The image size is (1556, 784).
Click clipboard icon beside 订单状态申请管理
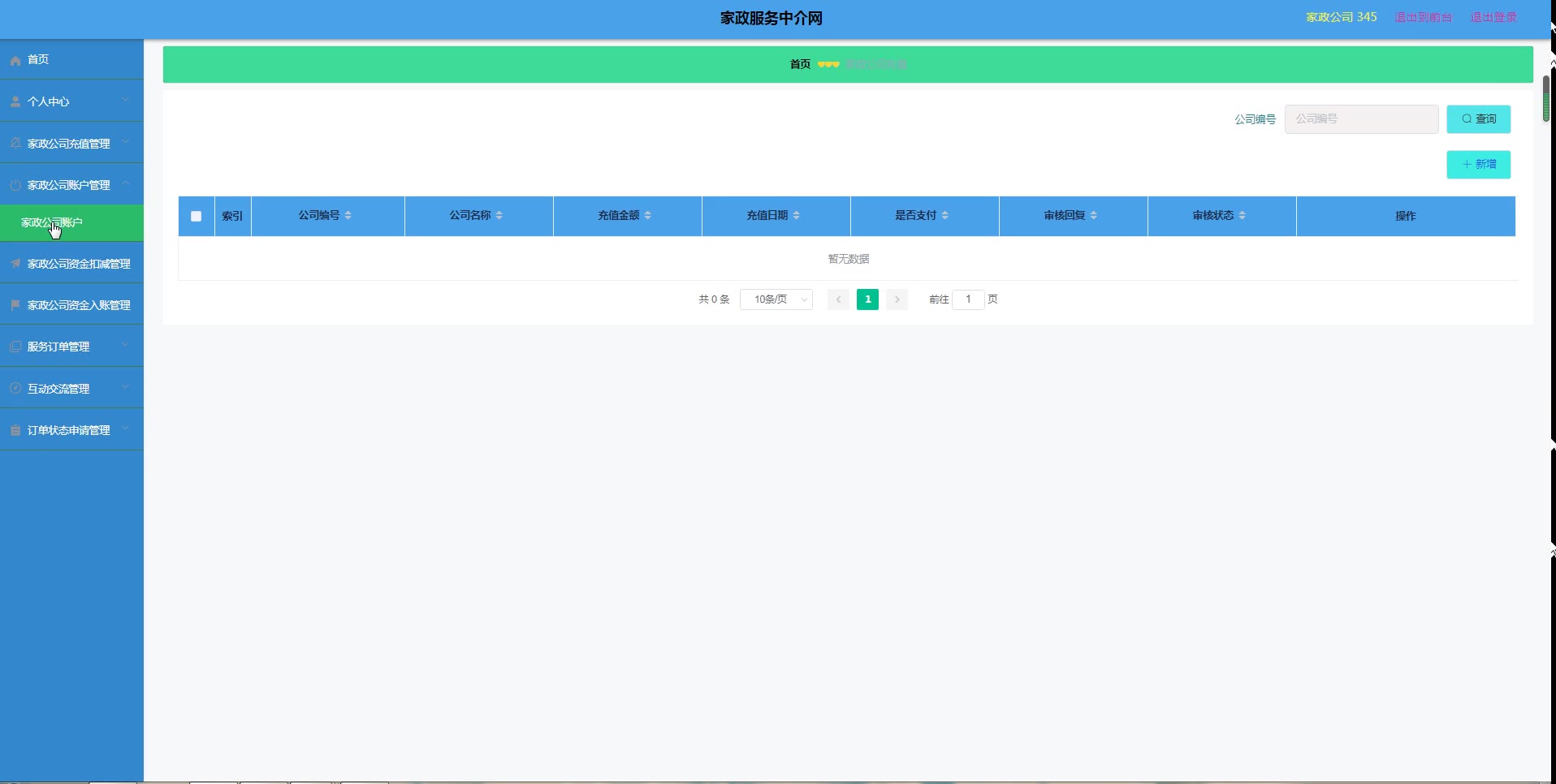pyautogui.click(x=15, y=430)
